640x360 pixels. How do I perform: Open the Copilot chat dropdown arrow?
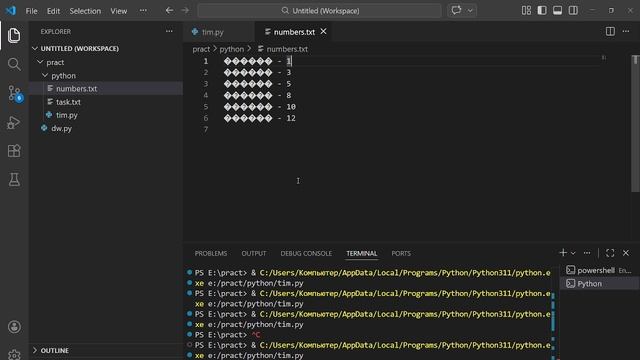[470, 11]
